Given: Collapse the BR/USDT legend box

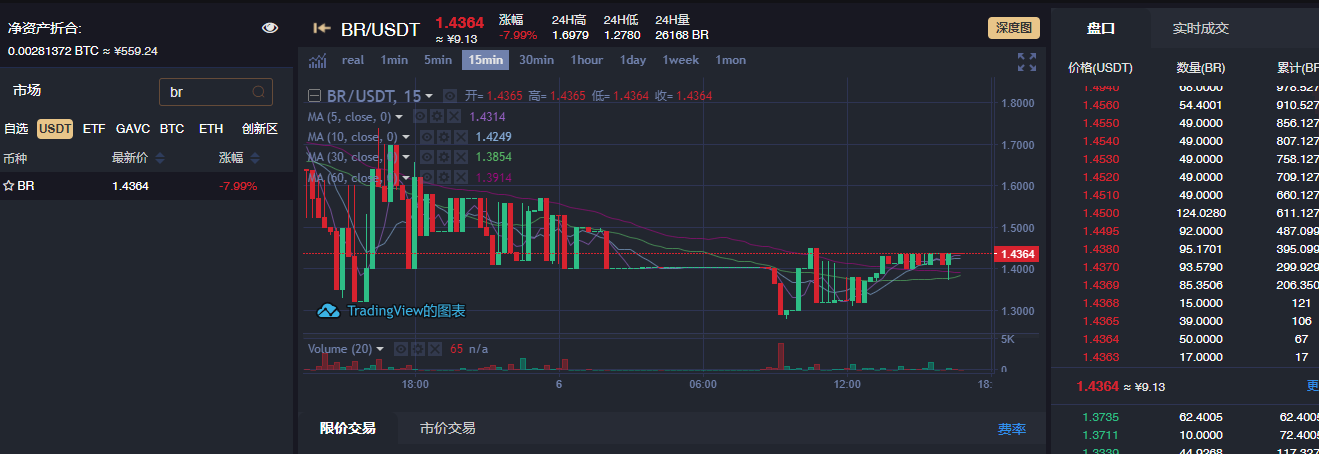Looking at the screenshot, I should [x=314, y=96].
